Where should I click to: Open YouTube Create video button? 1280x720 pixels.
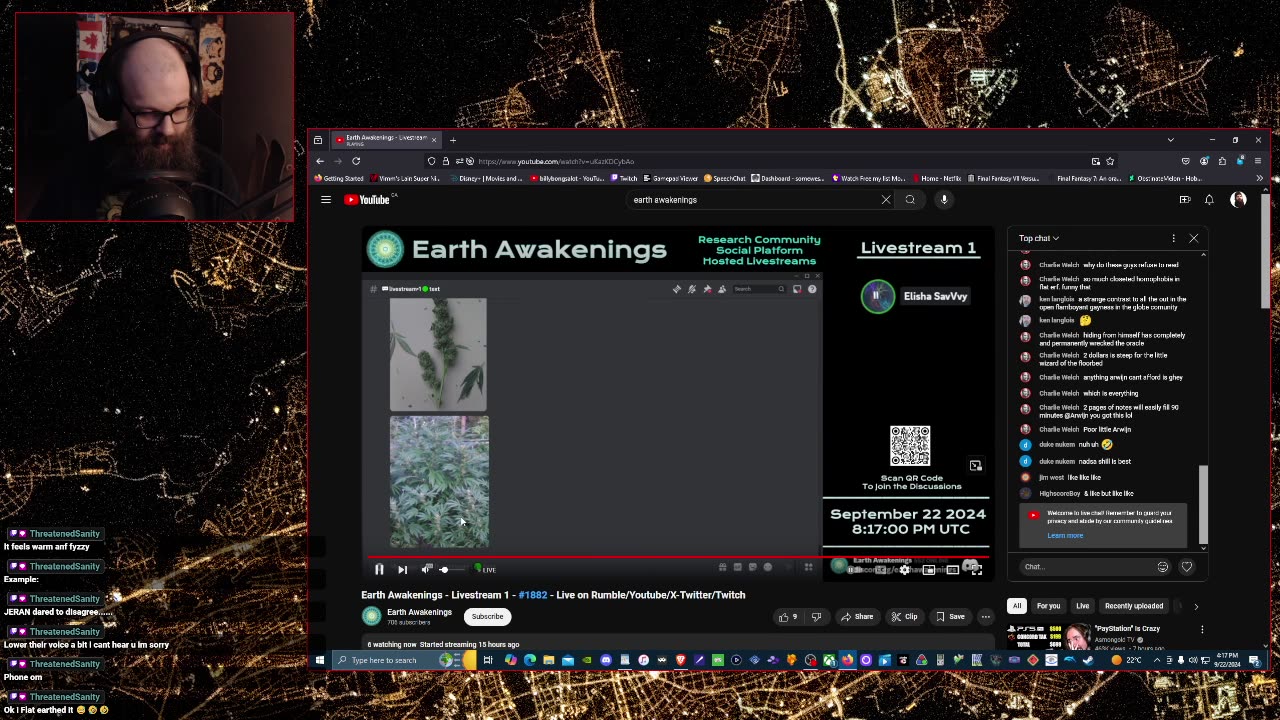tap(1185, 200)
